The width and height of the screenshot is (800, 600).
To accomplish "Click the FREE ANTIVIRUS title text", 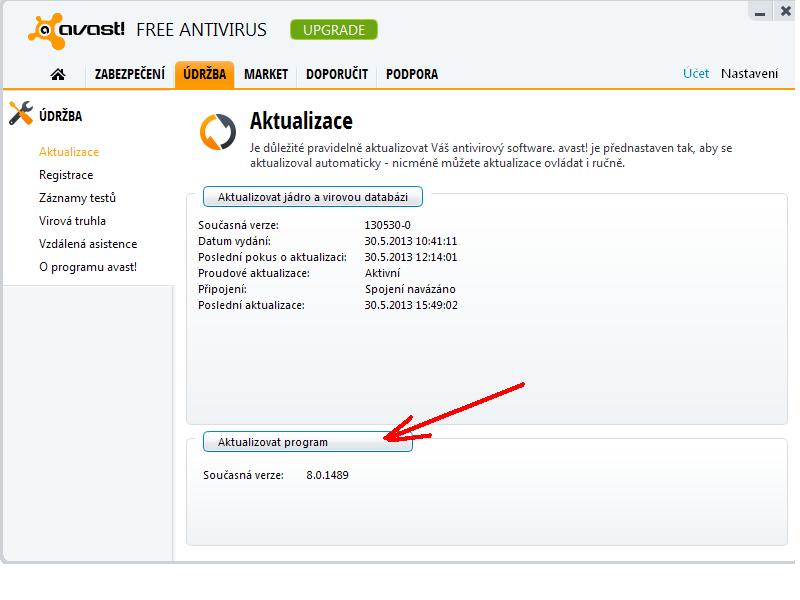I will (x=201, y=30).
